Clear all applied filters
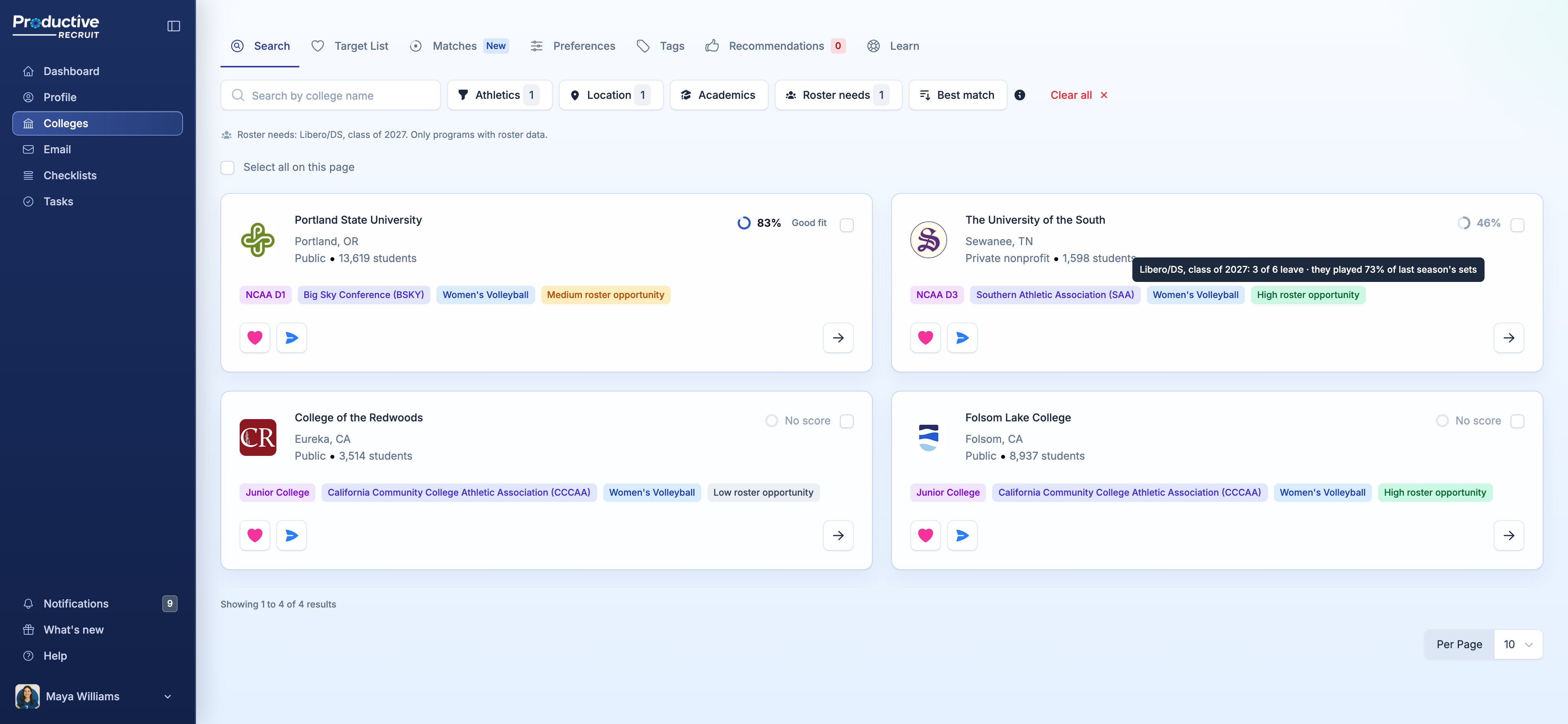The width and height of the screenshot is (1568, 724). click(x=1079, y=95)
